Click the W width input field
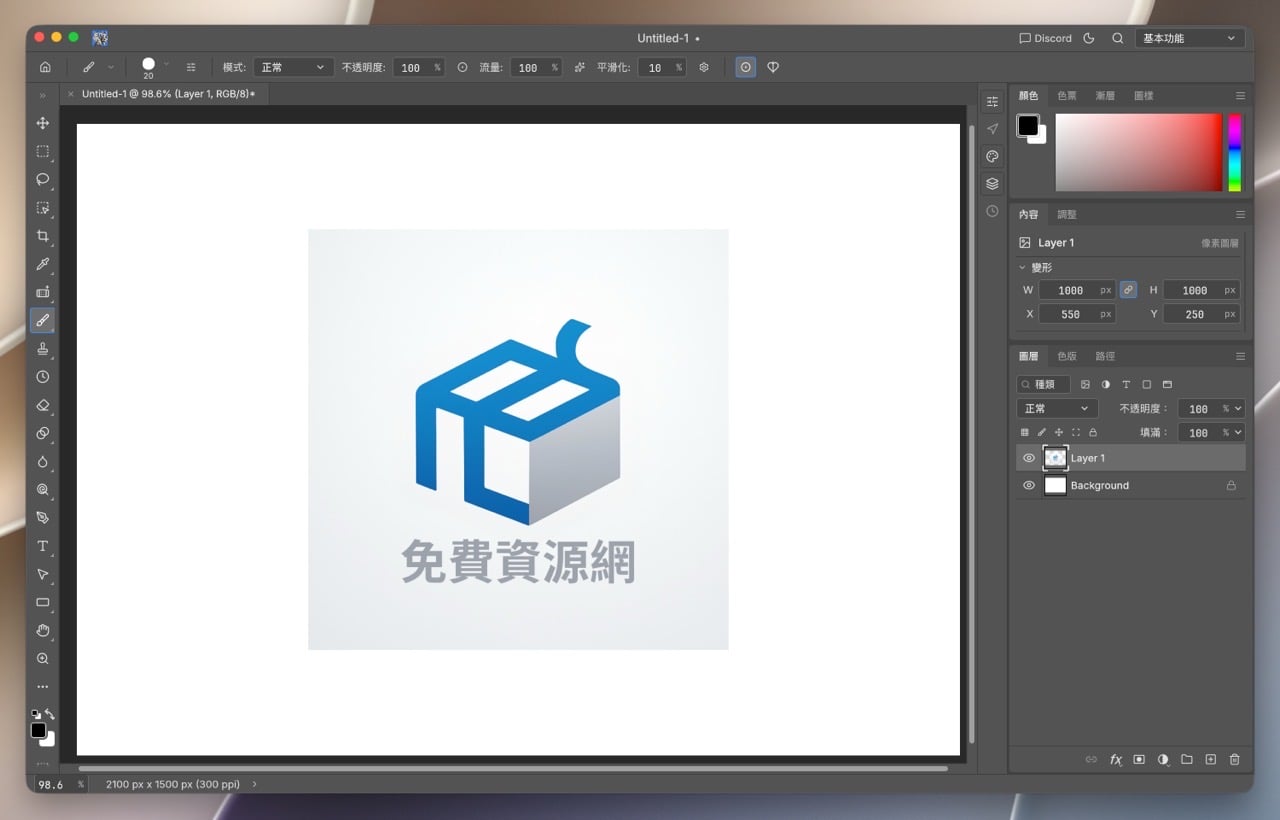The image size is (1280, 820). click(1076, 290)
